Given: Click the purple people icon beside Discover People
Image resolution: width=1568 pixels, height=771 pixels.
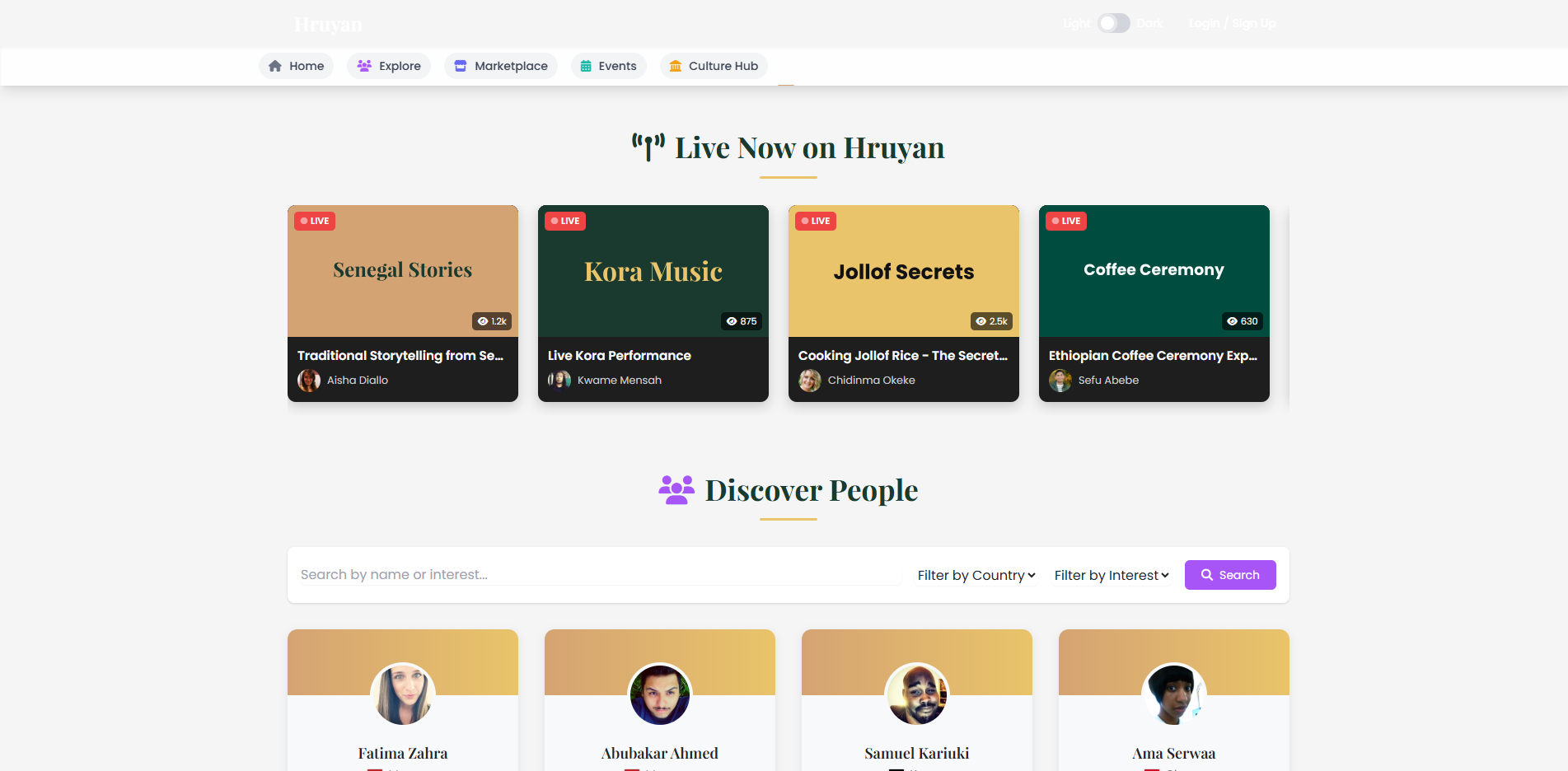Looking at the screenshot, I should pyautogui.click(x=676, y=490).
